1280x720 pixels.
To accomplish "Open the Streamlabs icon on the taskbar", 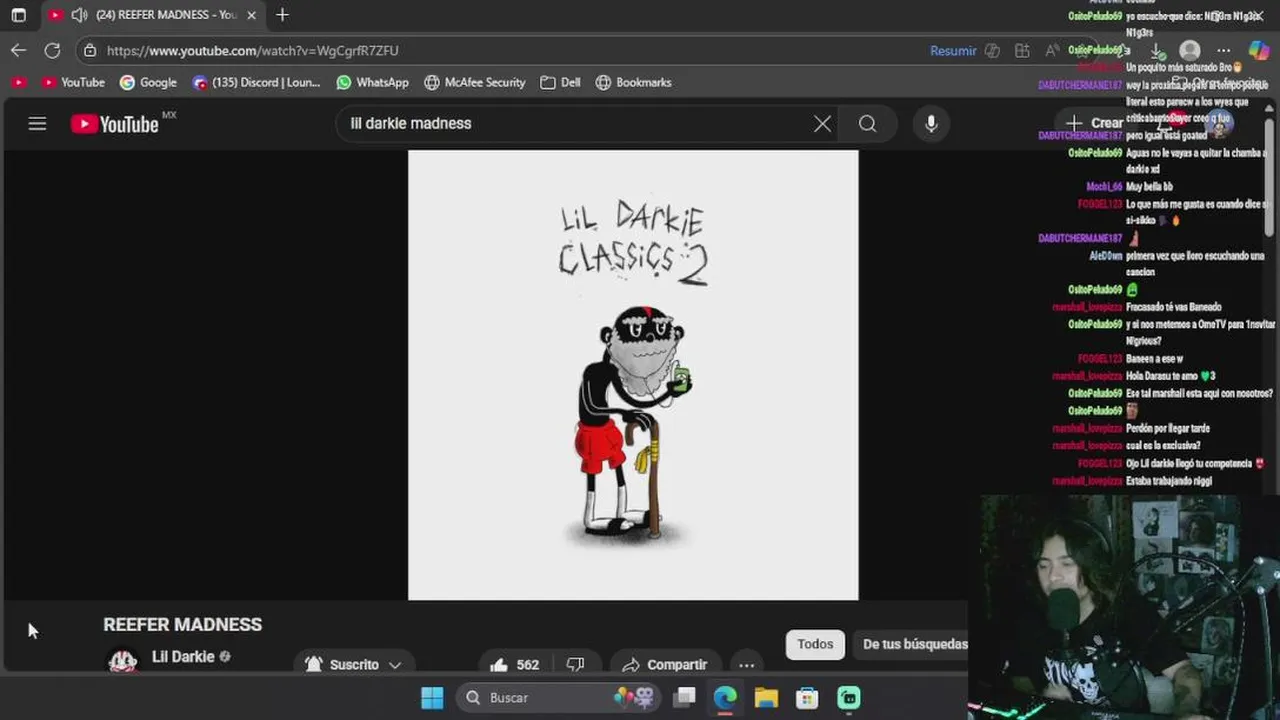I will point(848,697).
